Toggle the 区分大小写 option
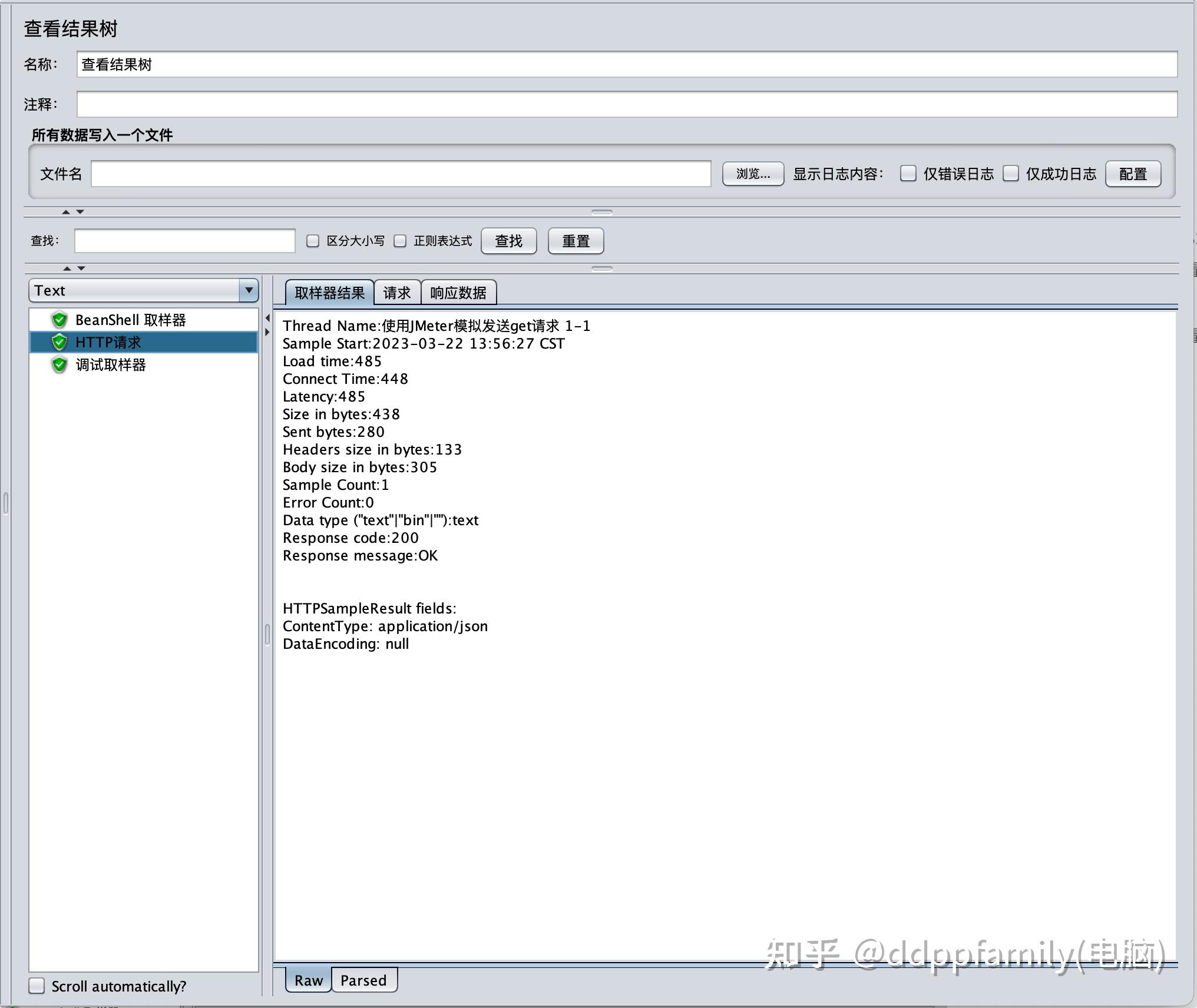The width and height of the screenshot is (1197, 1008). coord(312,241)
